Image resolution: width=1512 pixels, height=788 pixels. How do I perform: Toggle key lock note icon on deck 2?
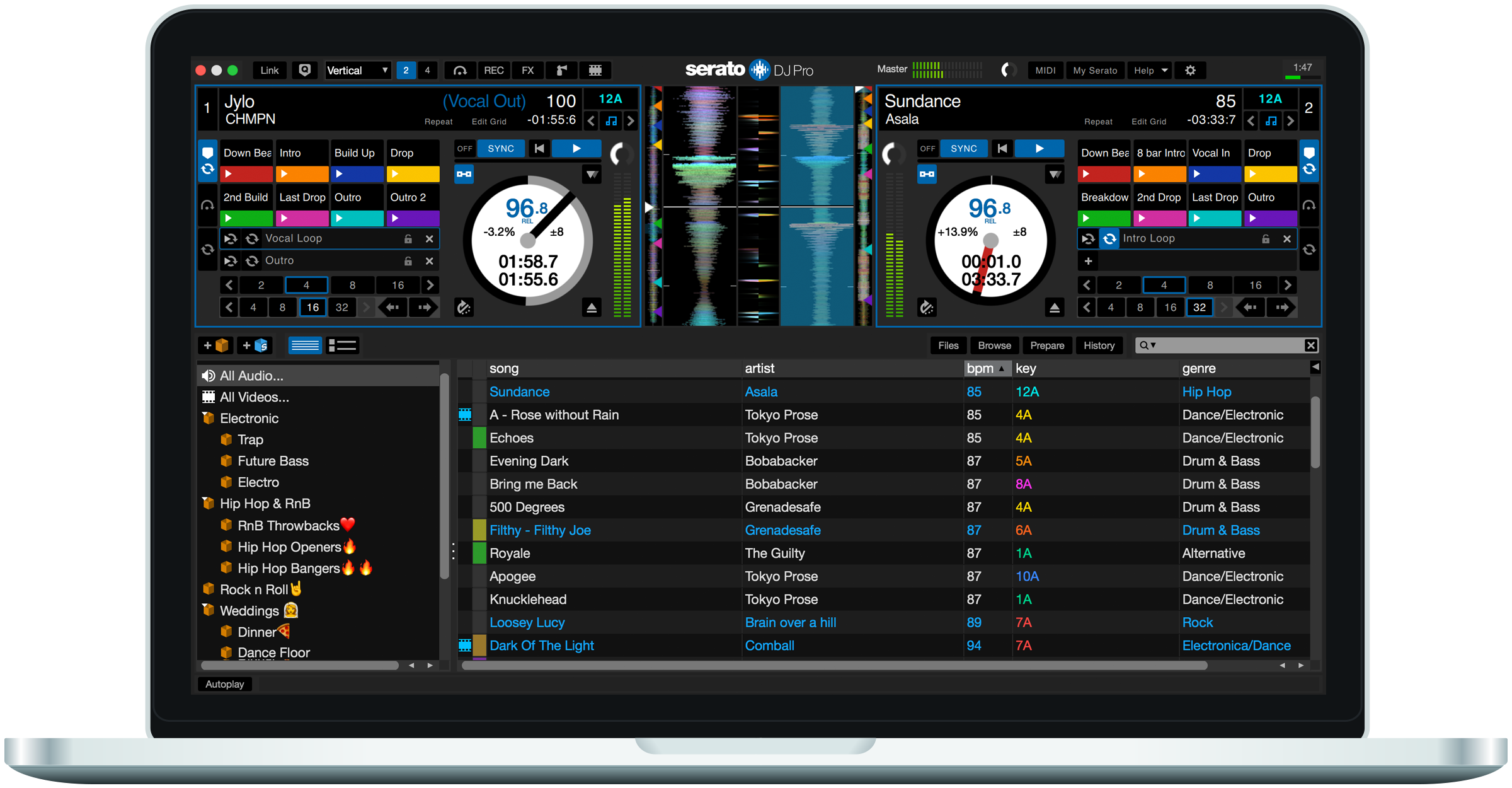coord(1271,121)
